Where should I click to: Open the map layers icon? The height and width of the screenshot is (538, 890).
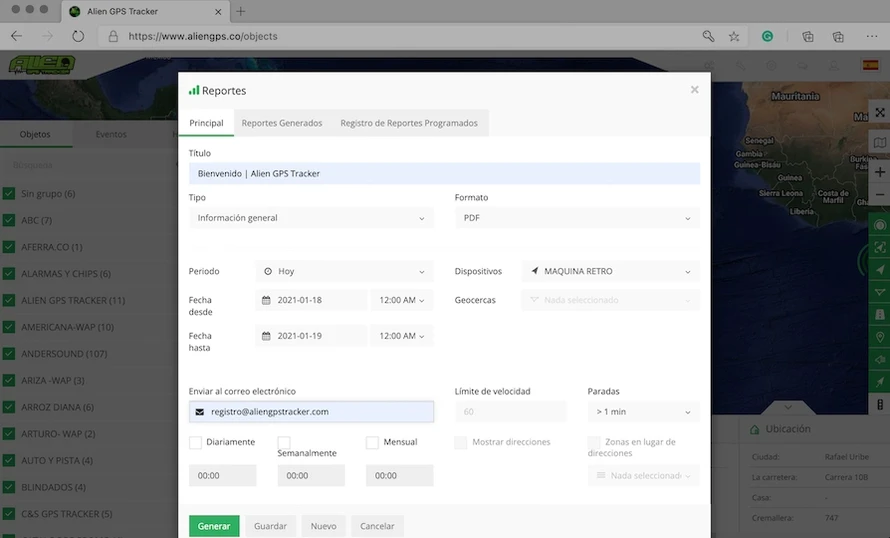point(880,143)
